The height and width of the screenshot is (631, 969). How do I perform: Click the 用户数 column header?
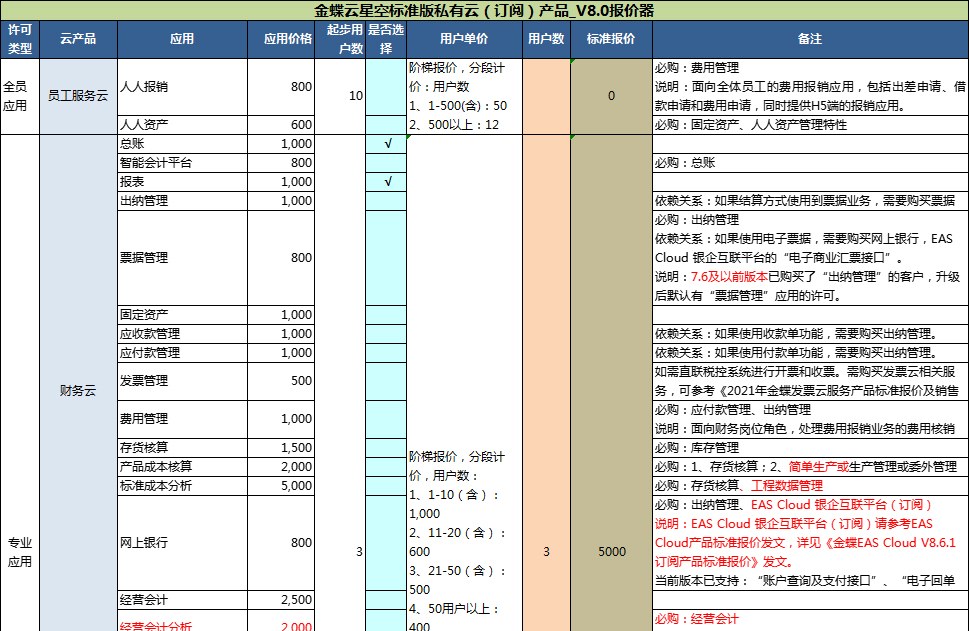[x=546, y=39]
